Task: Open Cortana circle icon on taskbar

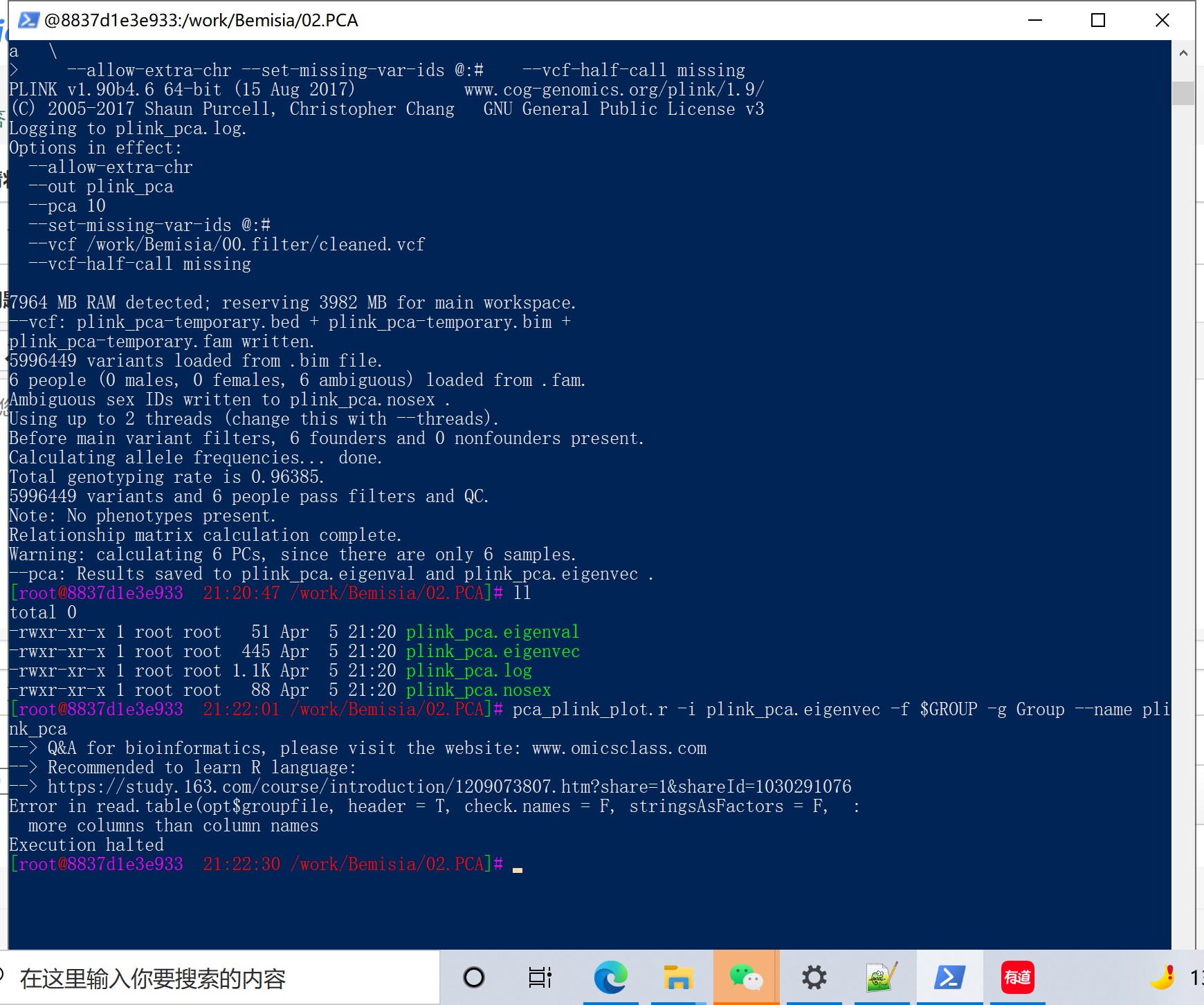Action: tap(474, 977)
